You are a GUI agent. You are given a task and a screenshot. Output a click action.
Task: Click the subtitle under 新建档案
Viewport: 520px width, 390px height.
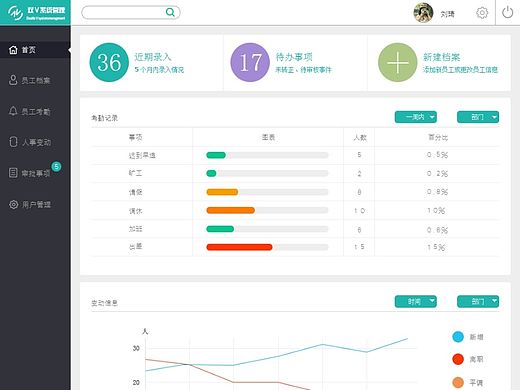pos(460,70)
